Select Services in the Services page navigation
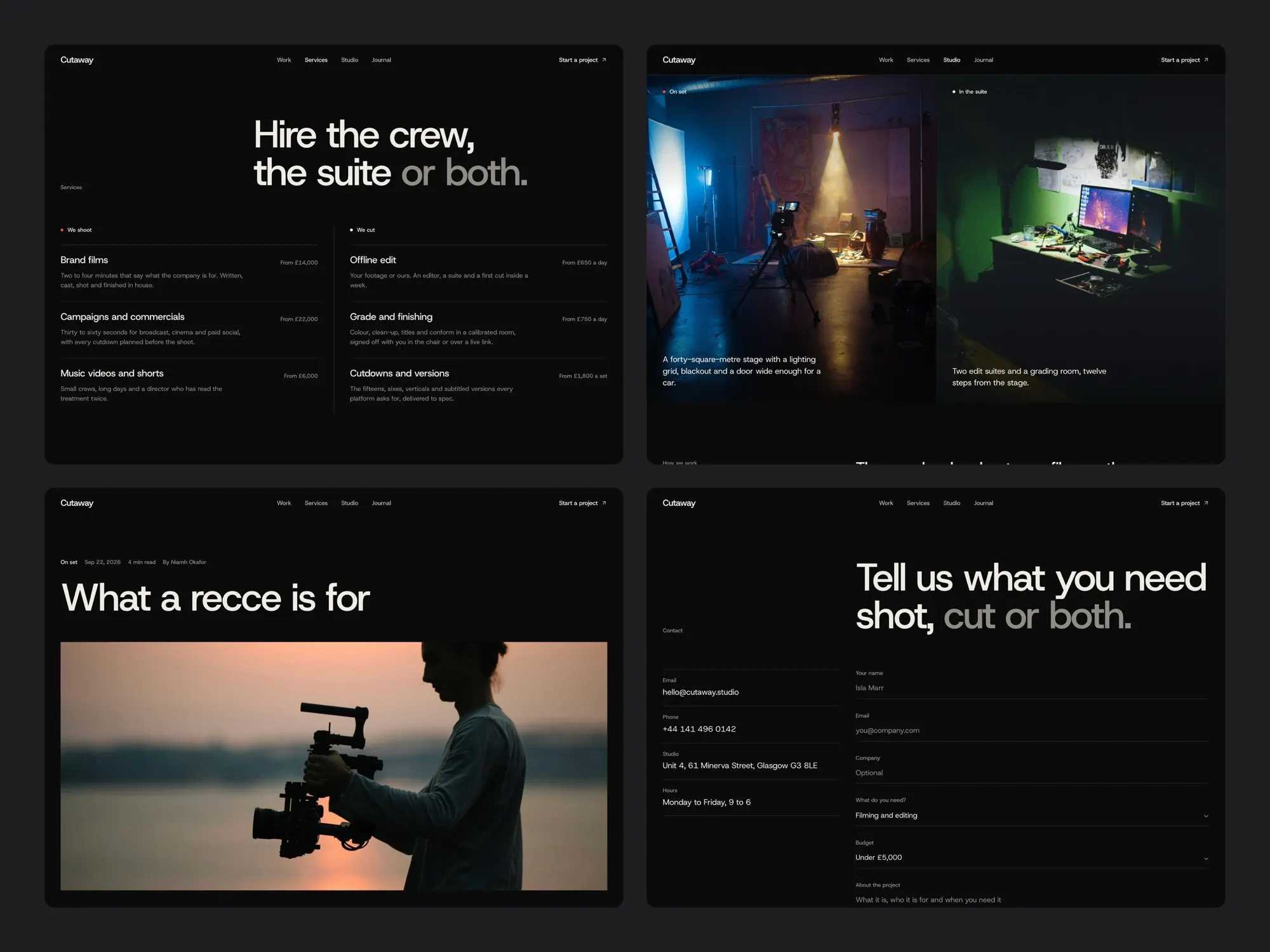1270x952 pixels. pos(316,60)
